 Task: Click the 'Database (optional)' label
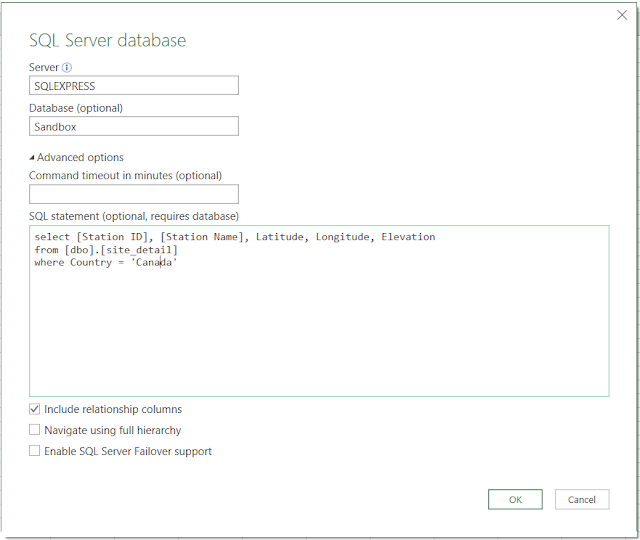coord(76,108)
